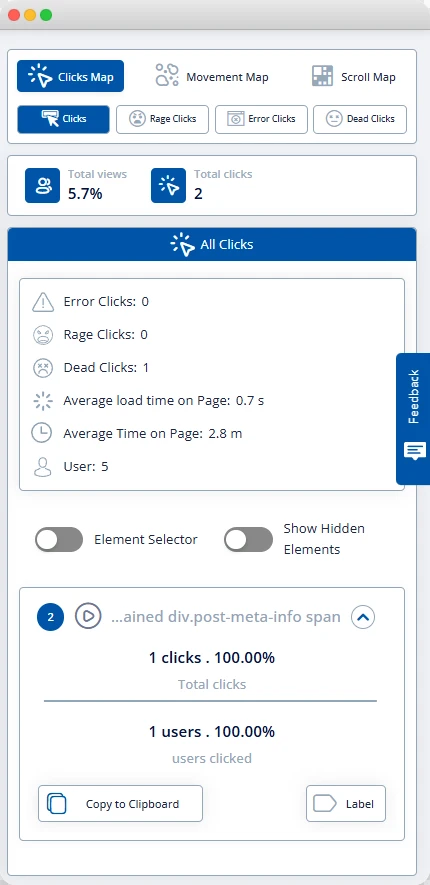430x885 pixels.
Task: Click the Rage Clicks angry face icon
Action: tap(43, 335)
